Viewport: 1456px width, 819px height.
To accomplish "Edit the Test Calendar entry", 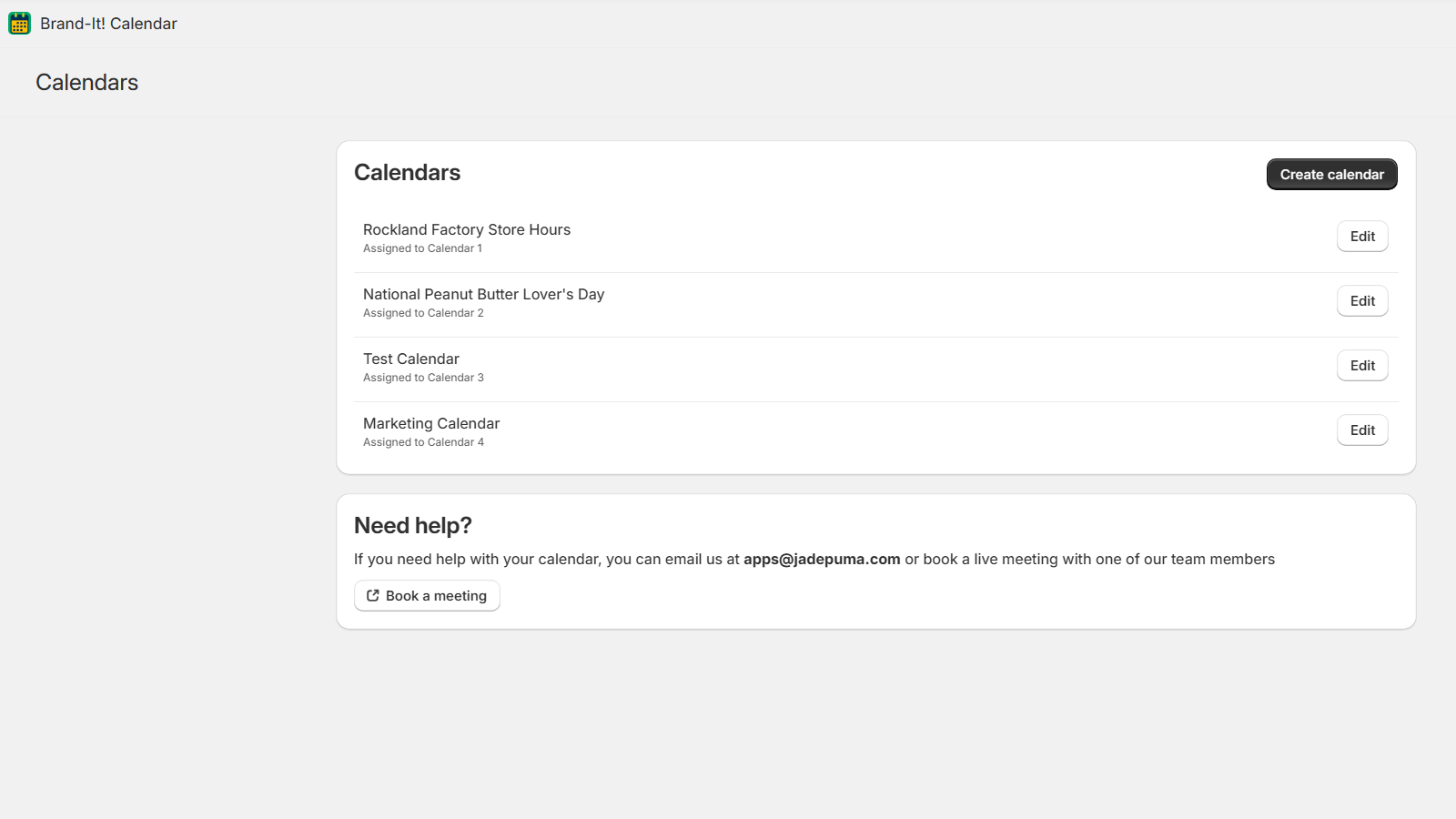I will pyautogui.click(x=1361, y=366).
